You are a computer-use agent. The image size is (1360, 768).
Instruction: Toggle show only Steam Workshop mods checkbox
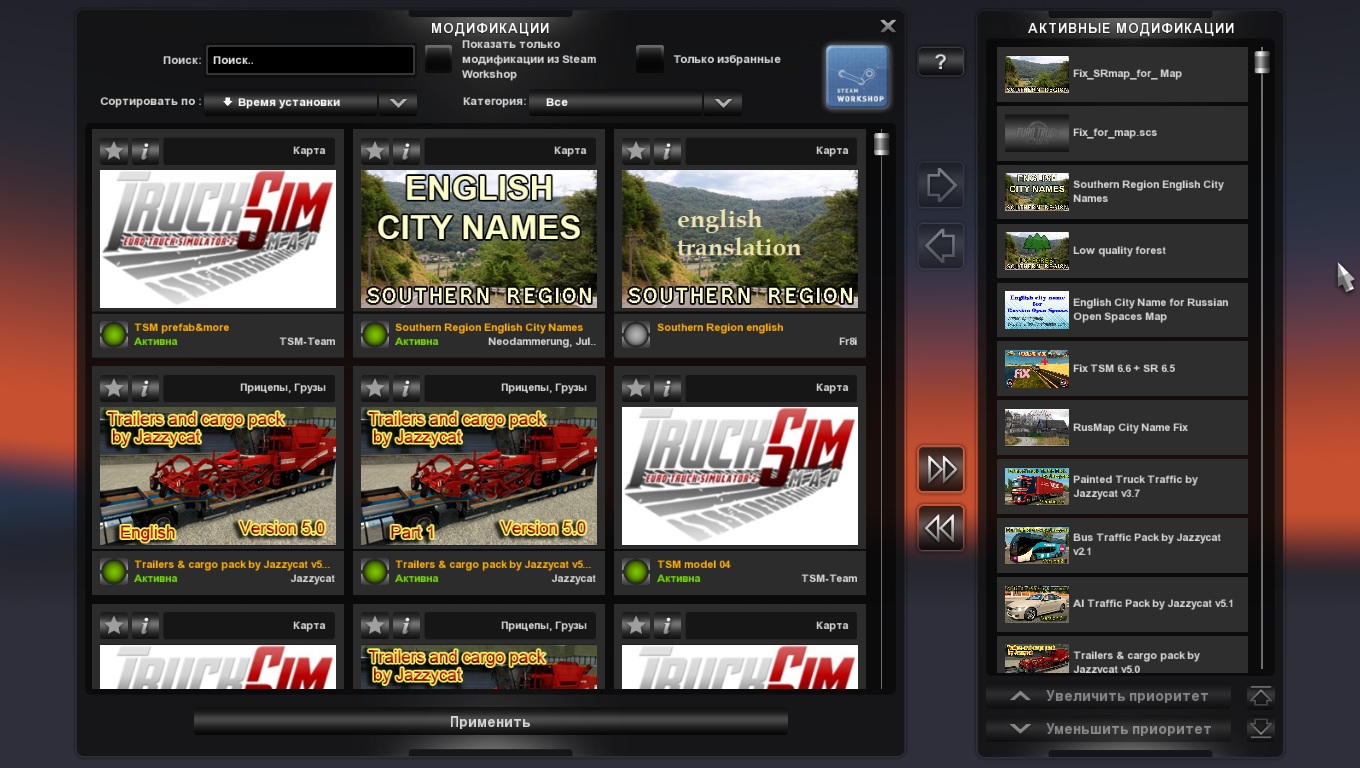click(x=438, y=59)
